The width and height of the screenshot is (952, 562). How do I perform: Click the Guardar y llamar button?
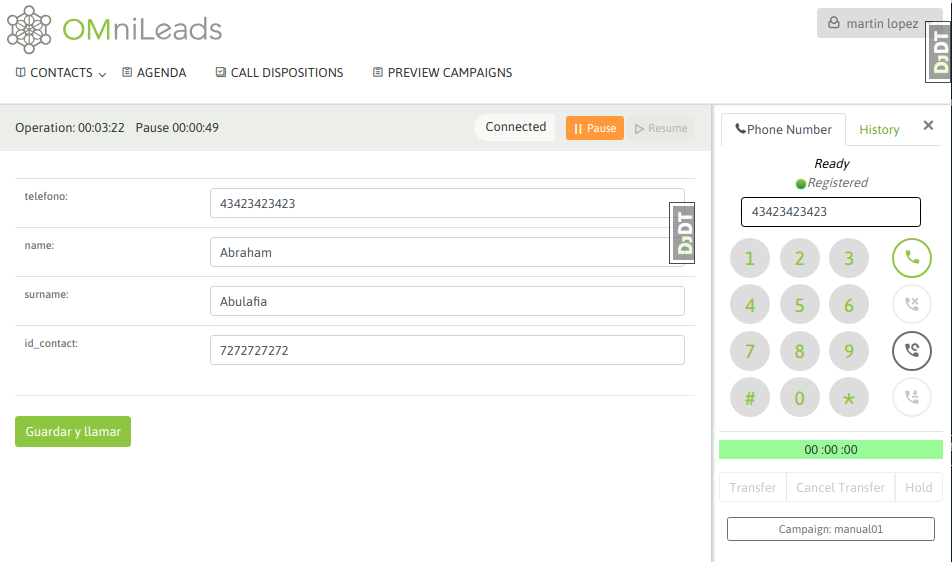click(73, 432)
